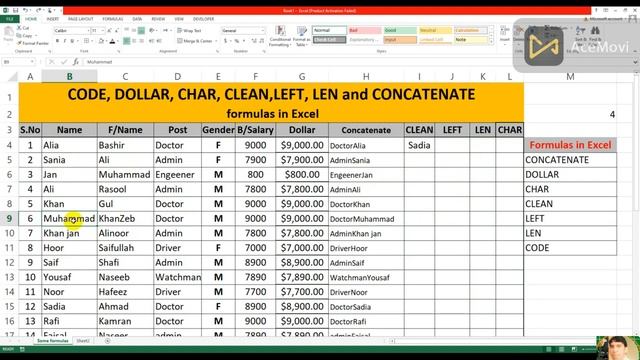
Task: Select the Select All corner button
Action: tap(12, 76)
